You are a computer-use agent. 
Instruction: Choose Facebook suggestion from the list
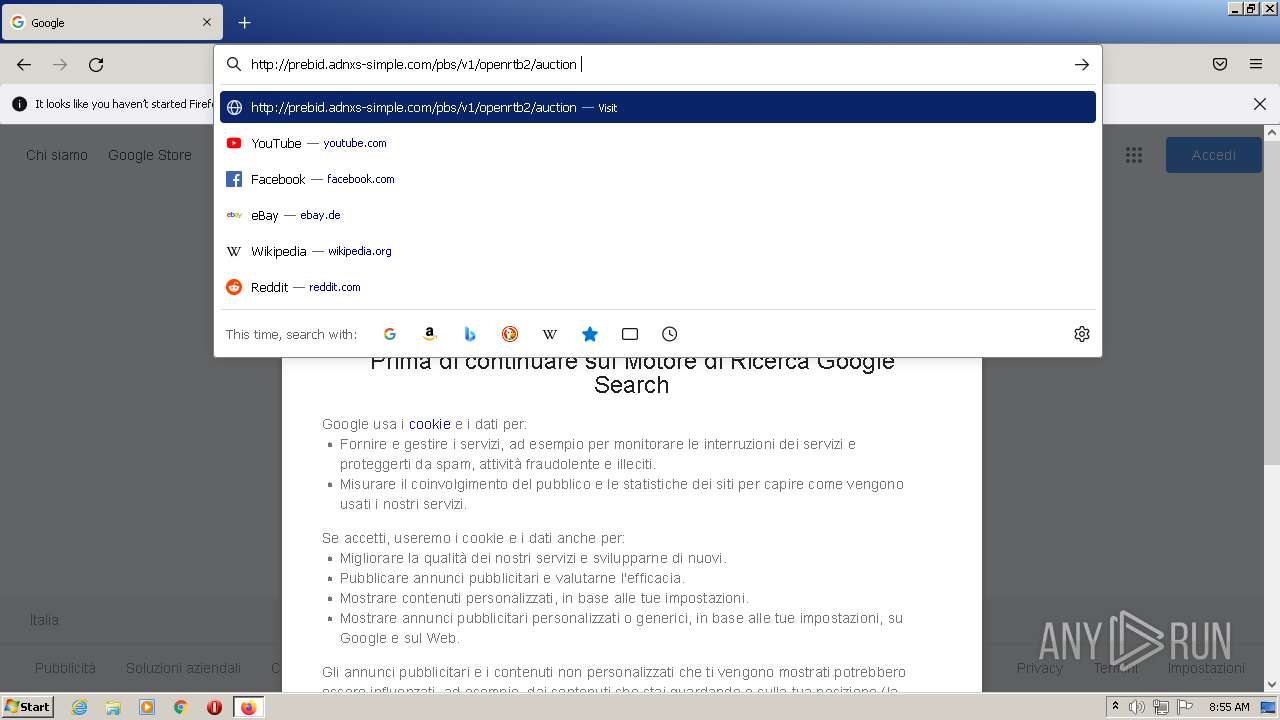coord(658,179)
